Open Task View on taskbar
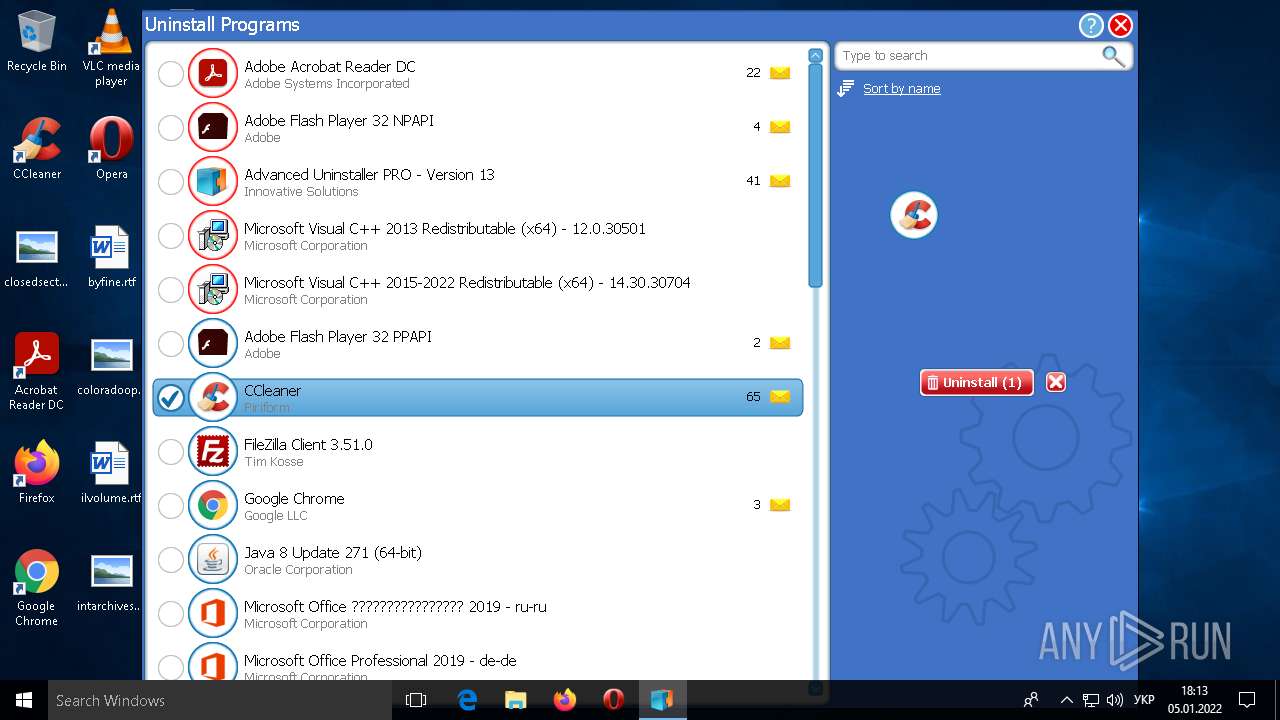The width and height of the screenshot is (1280, 720). tap(416, 700)
